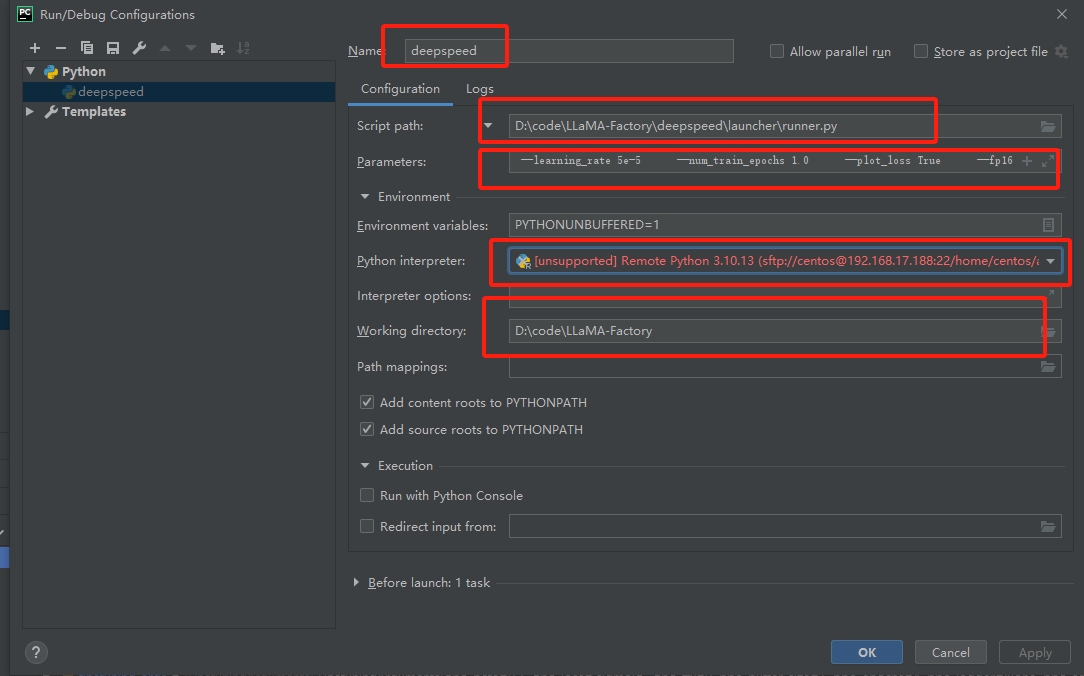This screenshot has height=676, width=1084.
Task: Click in the Working directory field
Action: [770, 331]
